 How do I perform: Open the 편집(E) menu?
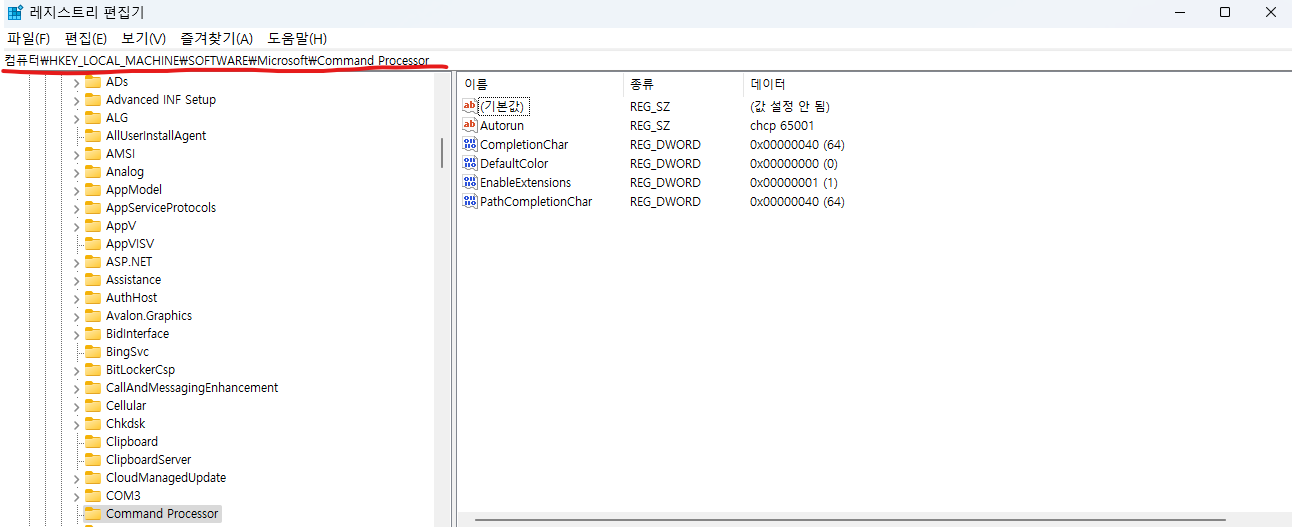85,38
